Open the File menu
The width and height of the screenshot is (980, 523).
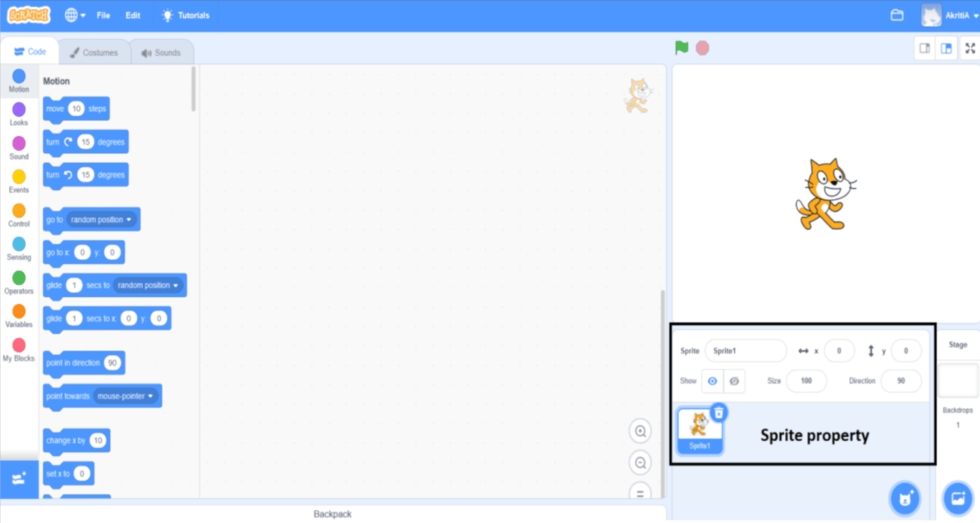(103, 15)
